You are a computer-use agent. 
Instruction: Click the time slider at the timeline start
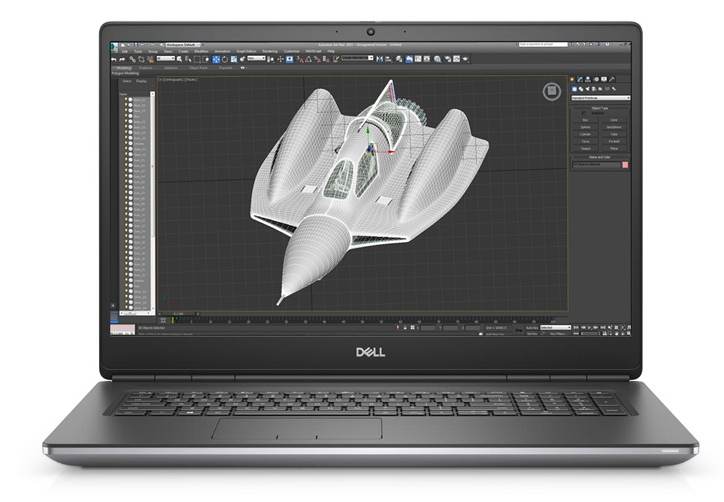(178, 314)
